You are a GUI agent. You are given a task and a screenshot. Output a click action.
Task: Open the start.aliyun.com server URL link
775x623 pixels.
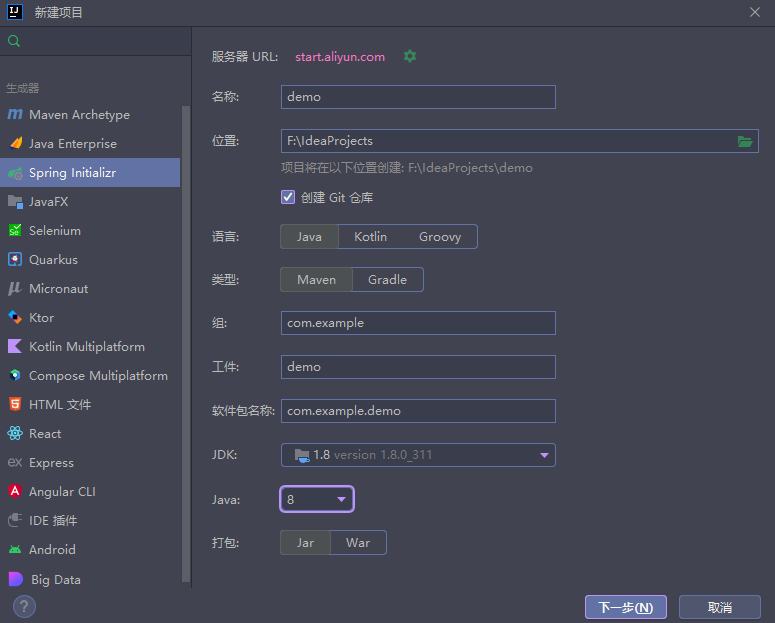click(x=340, y=57)
